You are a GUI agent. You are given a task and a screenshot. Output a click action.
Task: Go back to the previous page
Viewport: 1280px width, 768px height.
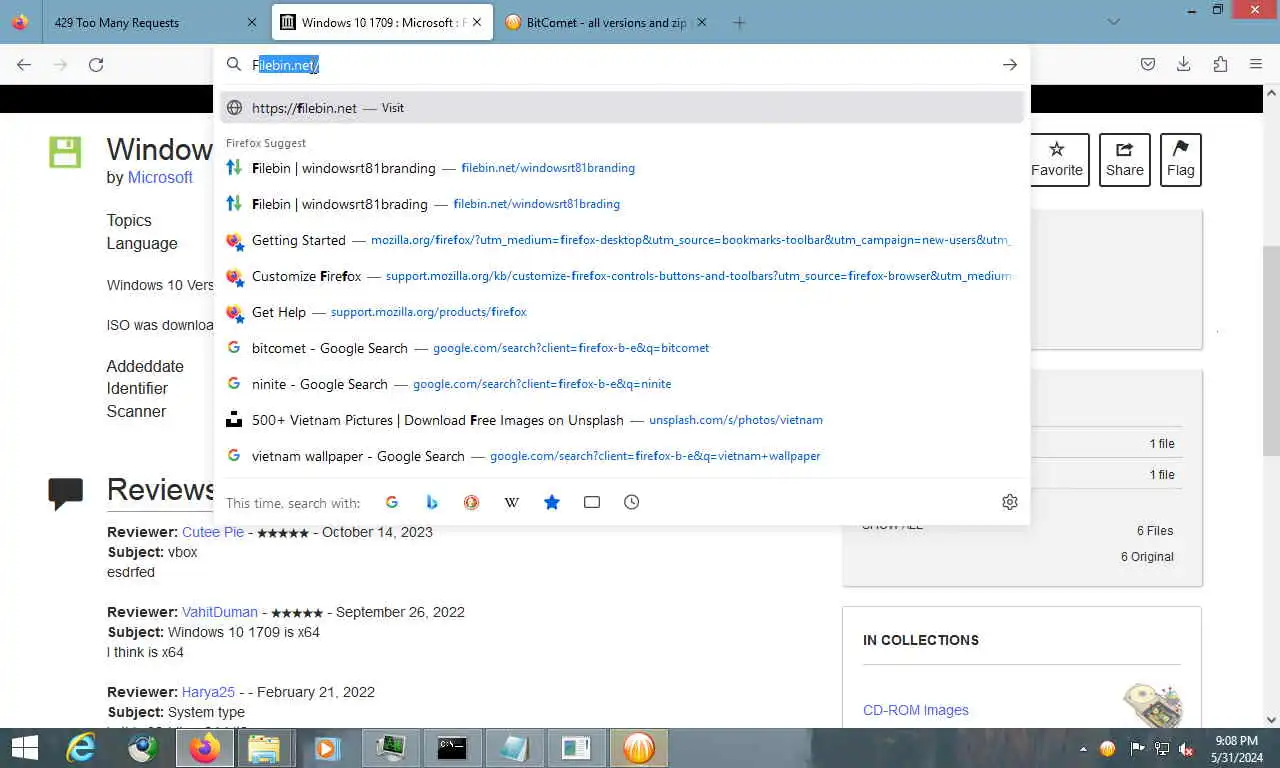[x=24, y=64]
